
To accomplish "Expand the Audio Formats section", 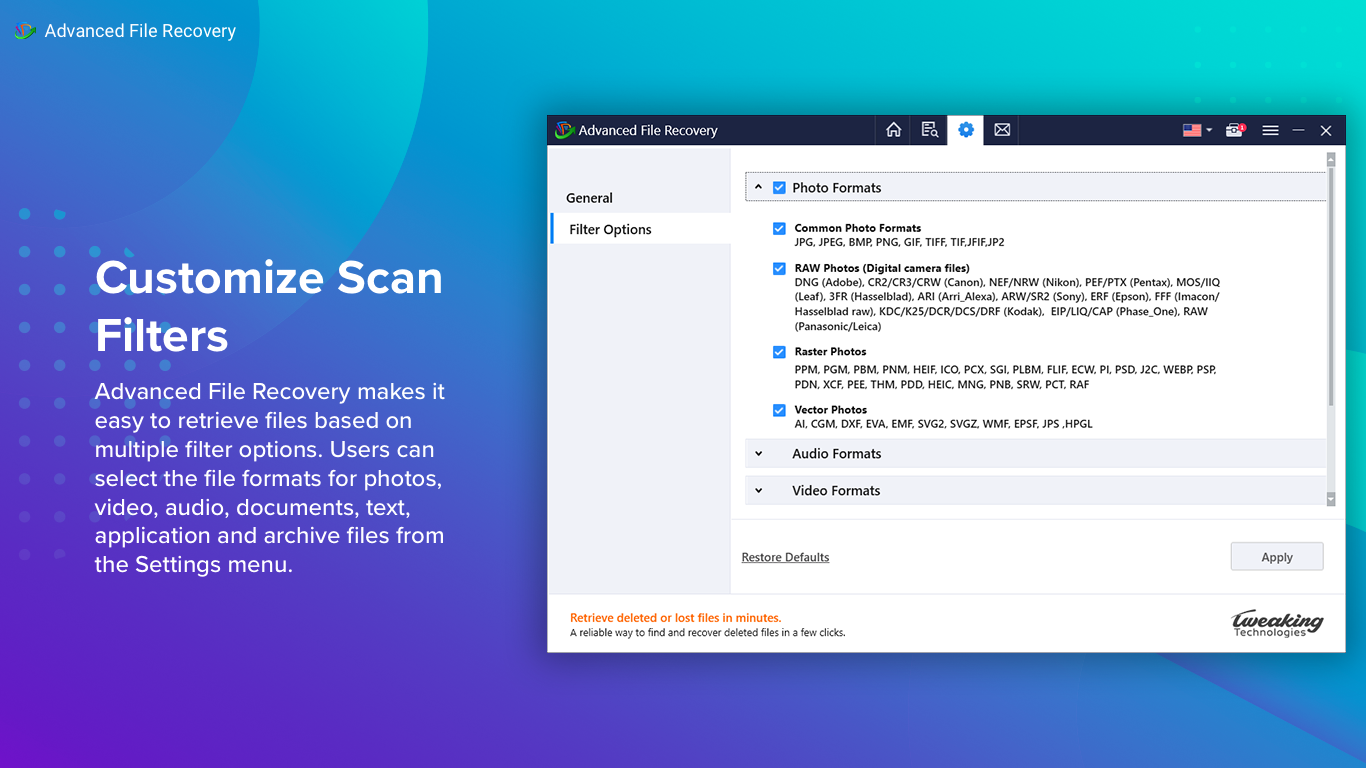I will click(757, 453).
